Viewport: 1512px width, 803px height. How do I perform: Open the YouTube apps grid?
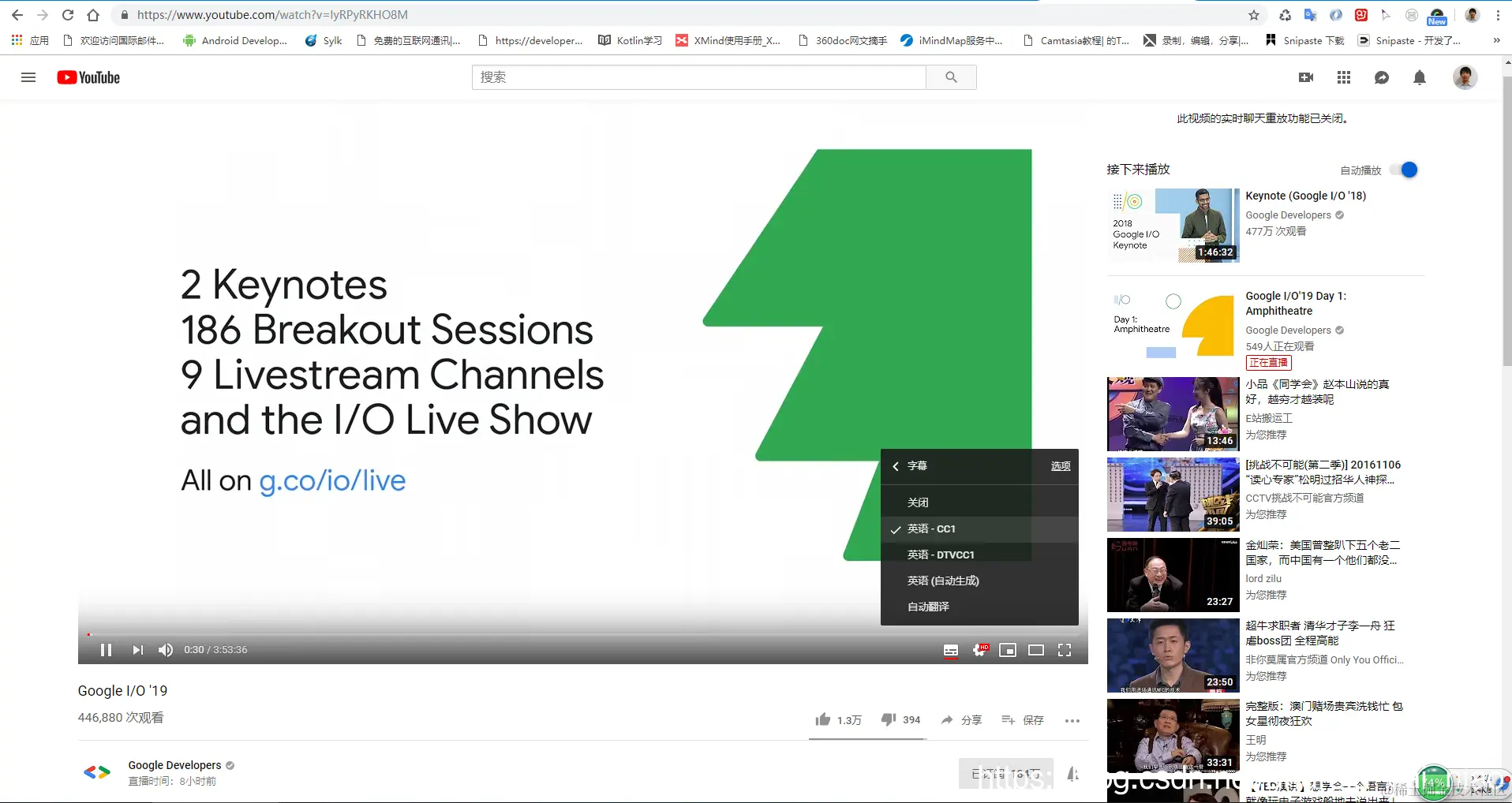(1344, 77)
